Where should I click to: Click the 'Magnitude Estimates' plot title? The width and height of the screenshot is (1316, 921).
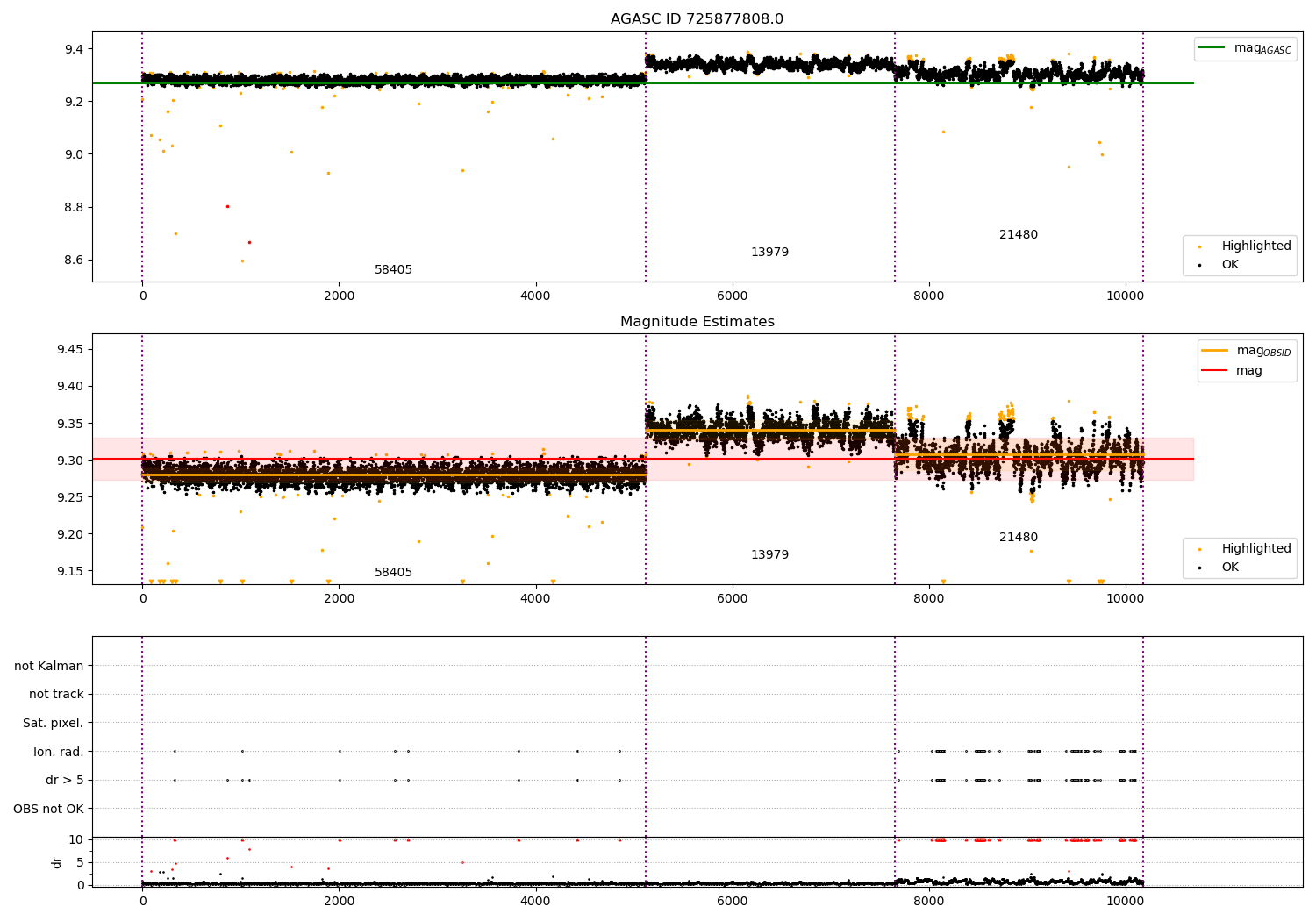[x=697, y=322]
